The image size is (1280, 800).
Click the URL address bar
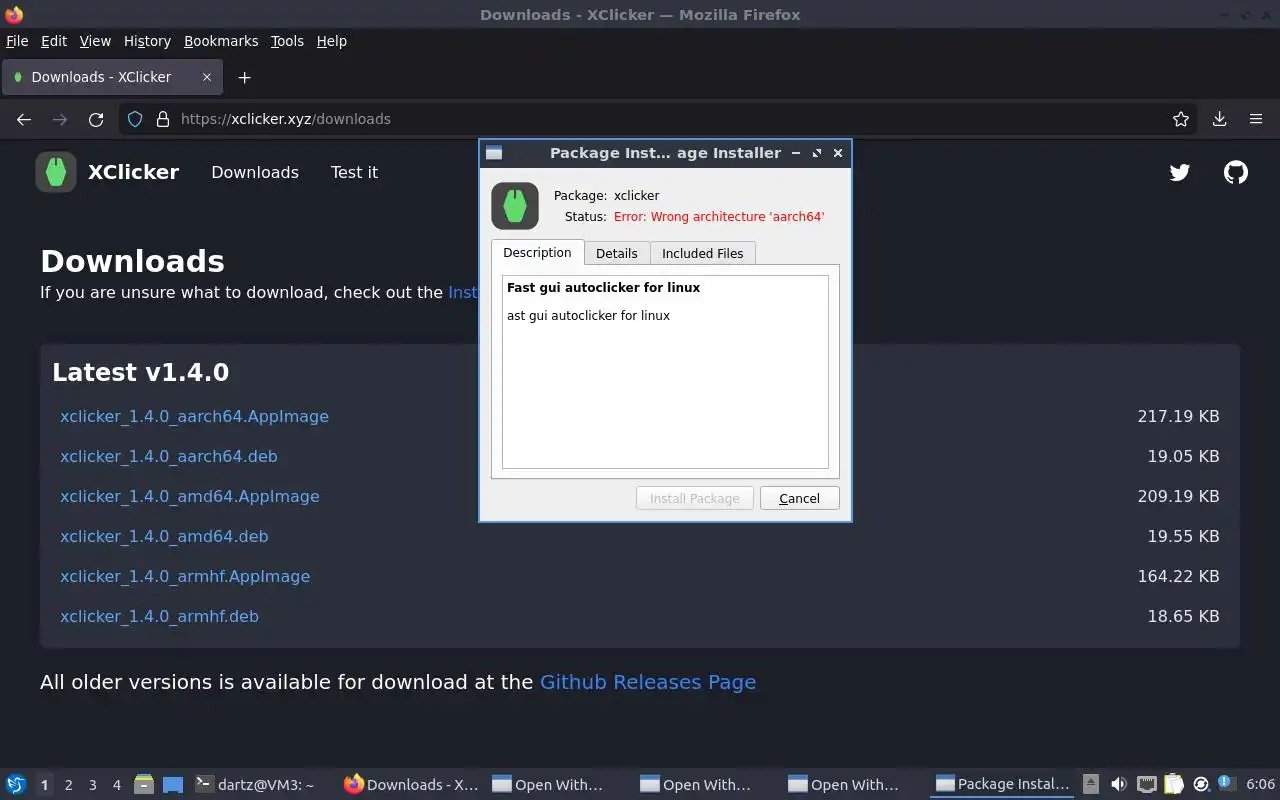(660, 119)
